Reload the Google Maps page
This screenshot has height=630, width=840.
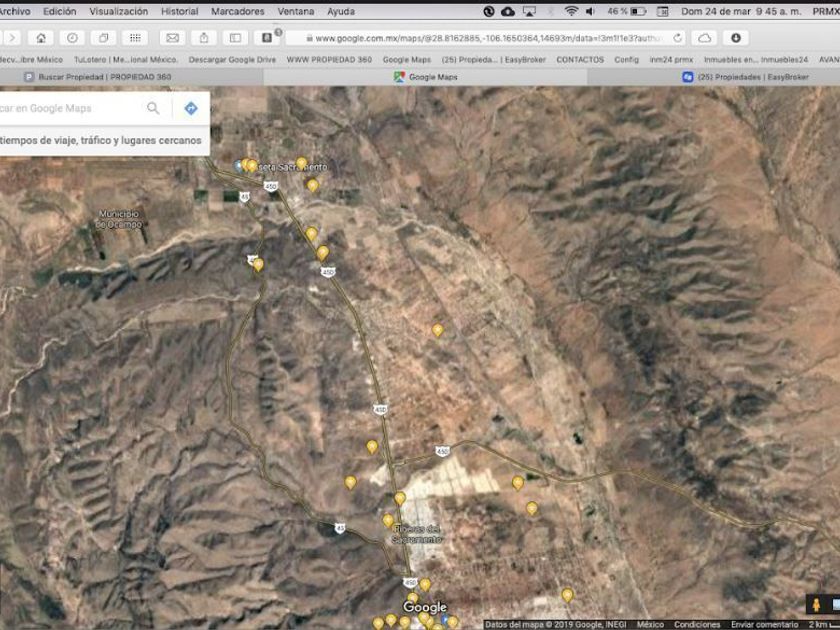677,38
